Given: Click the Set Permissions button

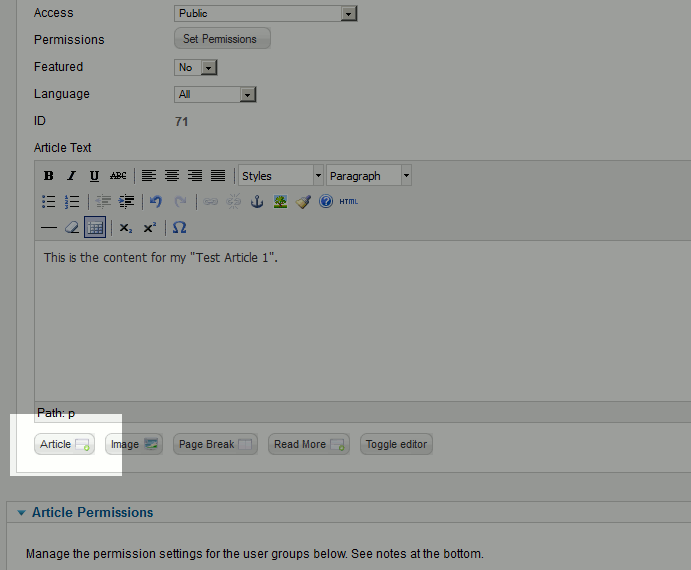Looking at the screenshot, I should [x=222, y=39].
